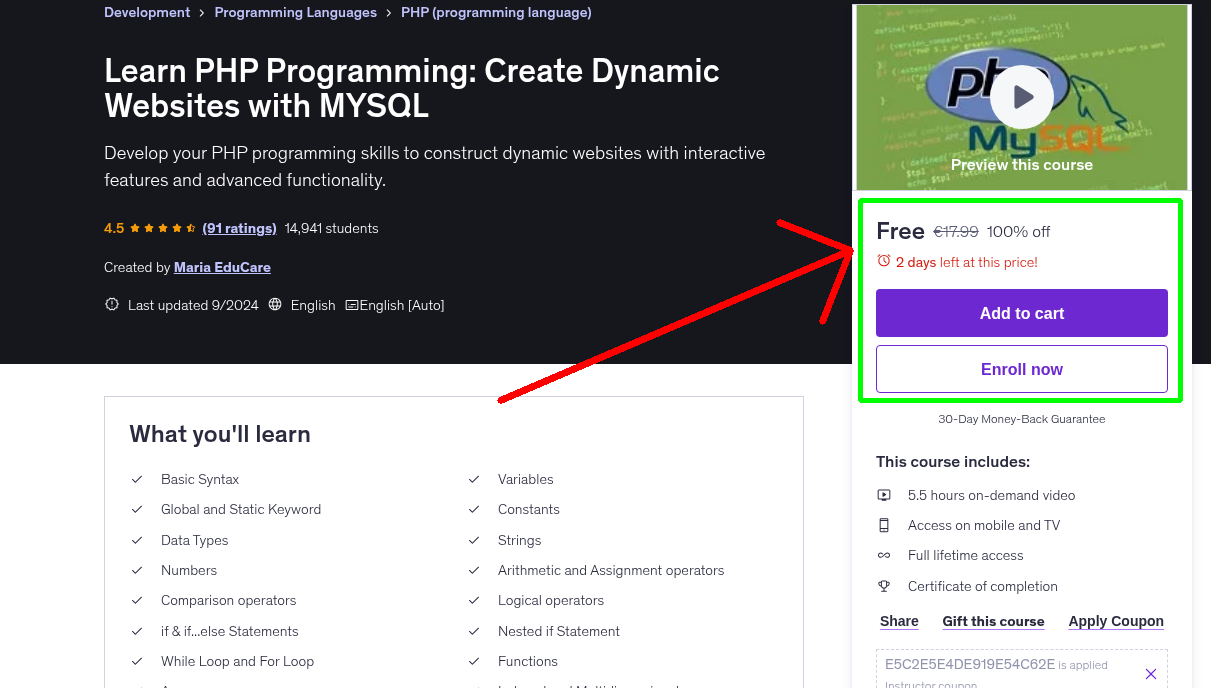Click the Enroll now button

pyautogui.click(x=1021, y=369)
